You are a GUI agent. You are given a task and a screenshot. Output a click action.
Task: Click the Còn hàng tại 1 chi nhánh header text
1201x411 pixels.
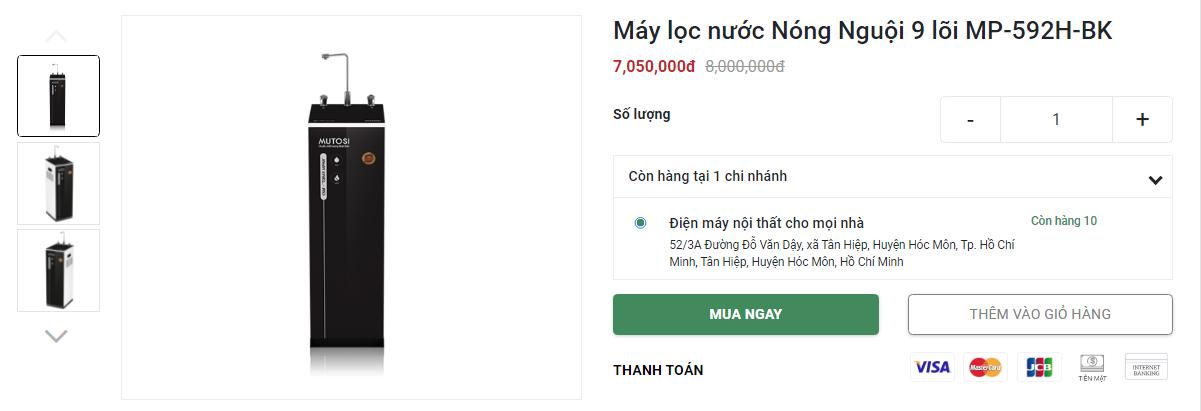point(708,176)
